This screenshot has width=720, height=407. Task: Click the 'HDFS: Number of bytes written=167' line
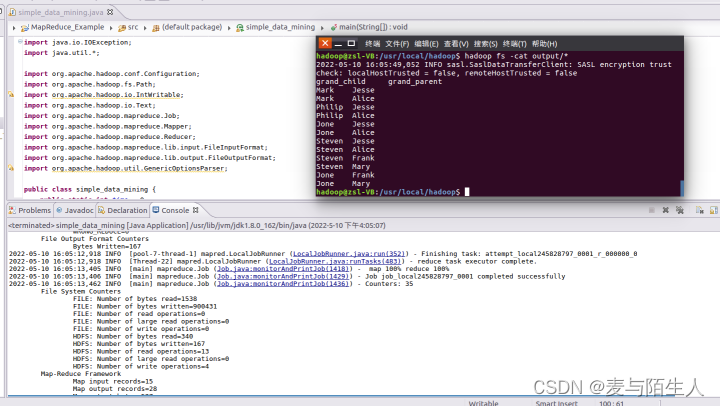click(x=139, y=344)
